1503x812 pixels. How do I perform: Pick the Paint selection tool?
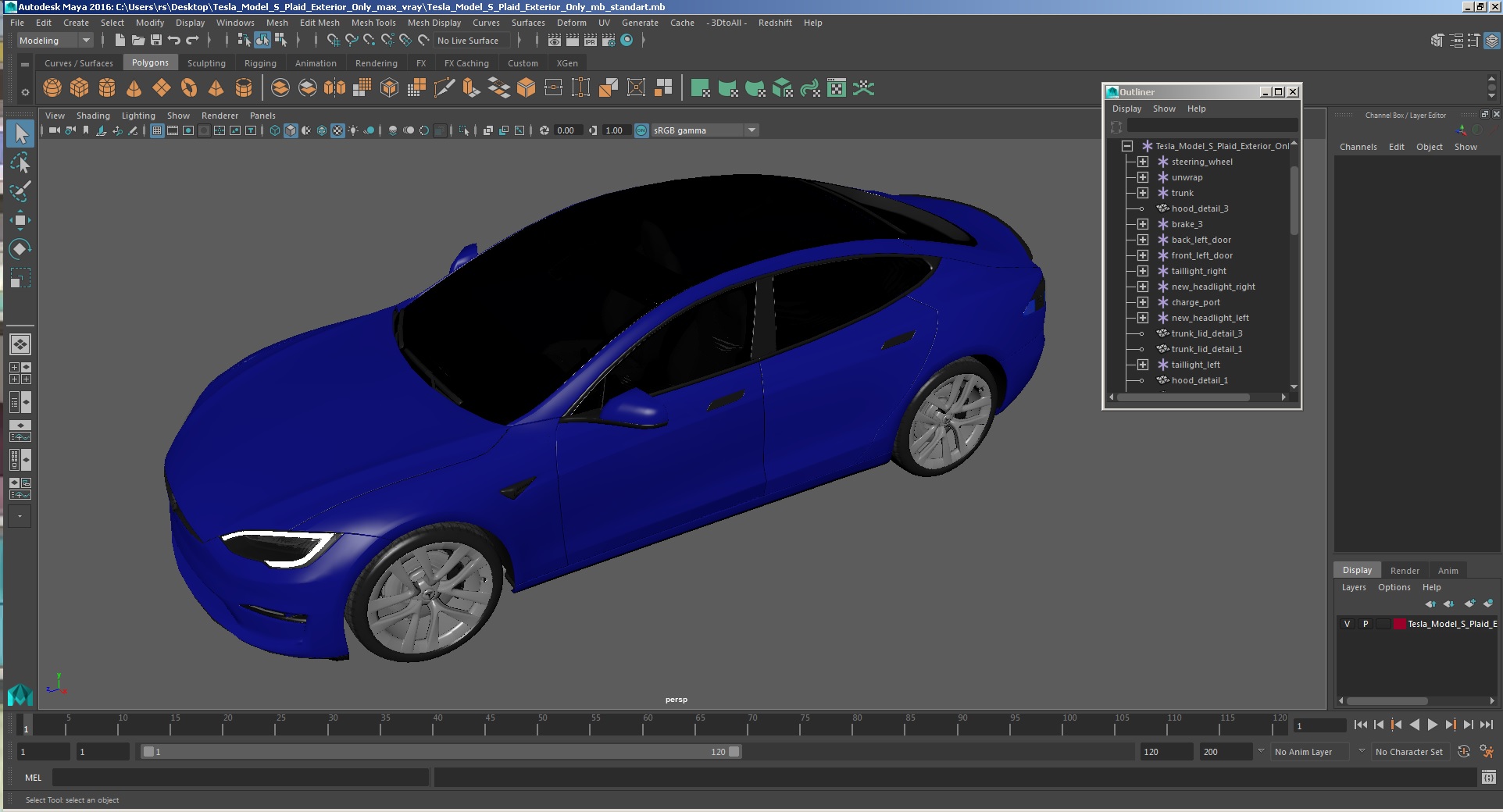[x=20, y=191]
